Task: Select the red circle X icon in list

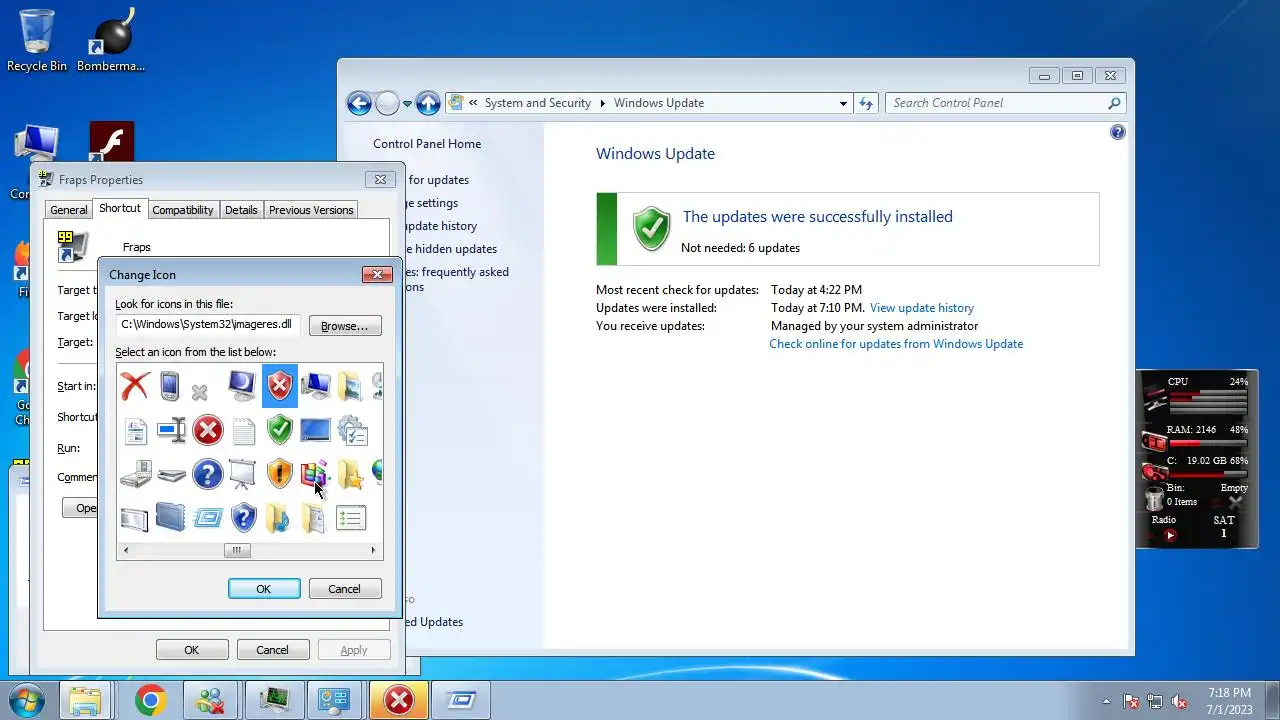Action: (x=207, y=431)
